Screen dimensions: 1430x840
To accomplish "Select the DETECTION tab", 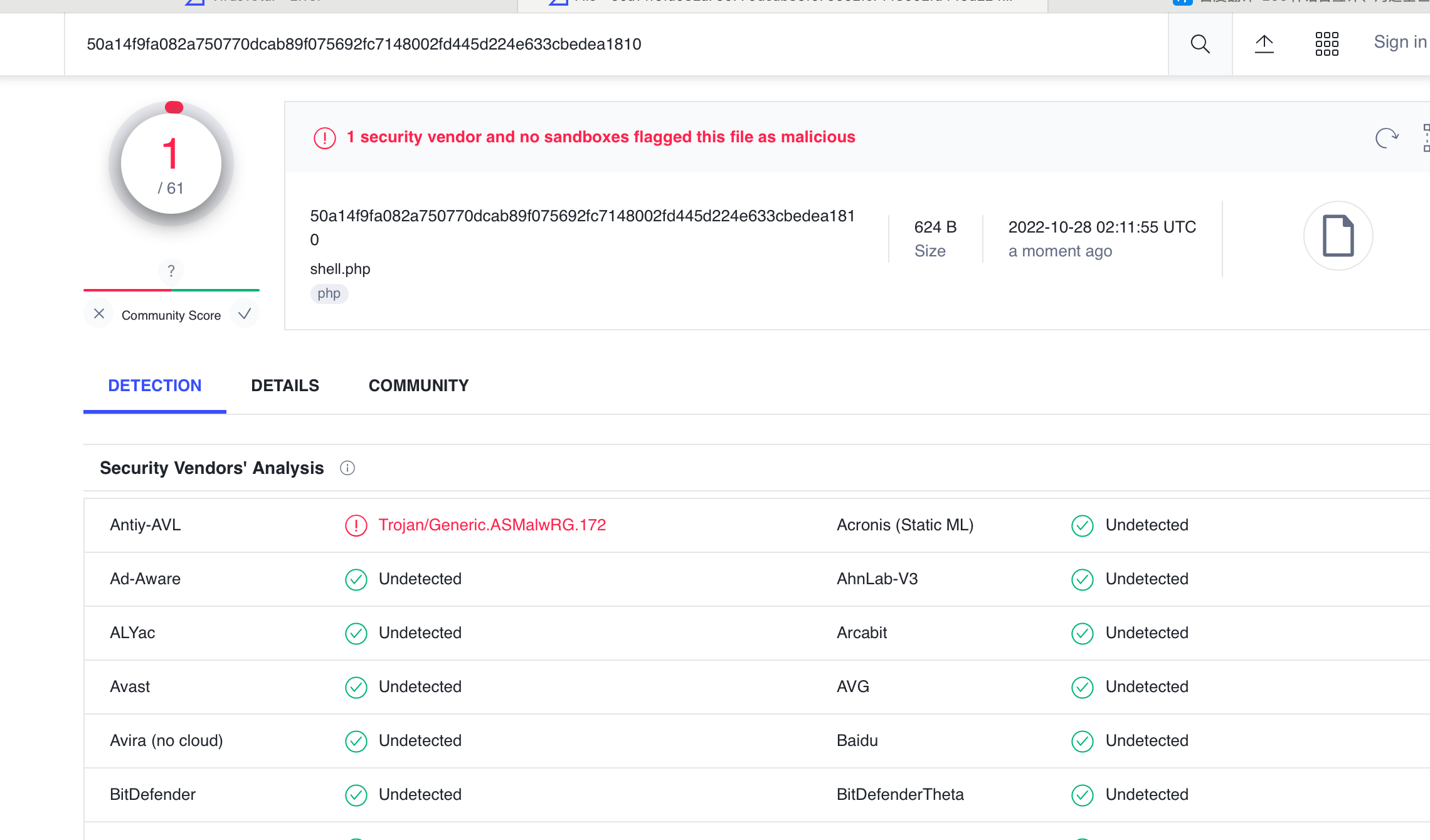I will click(155, 386).
